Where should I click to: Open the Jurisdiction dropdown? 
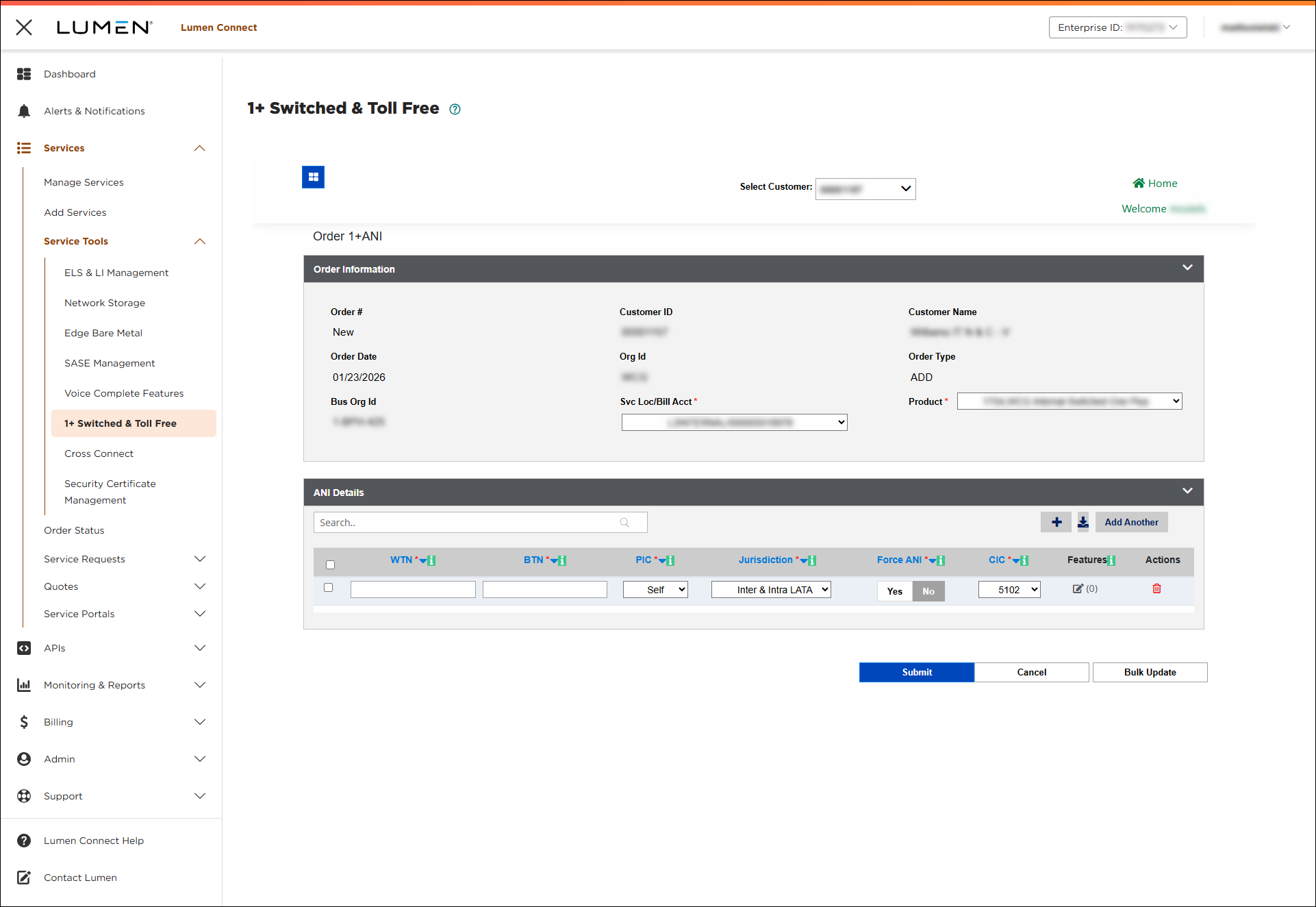tap(771, 590)
